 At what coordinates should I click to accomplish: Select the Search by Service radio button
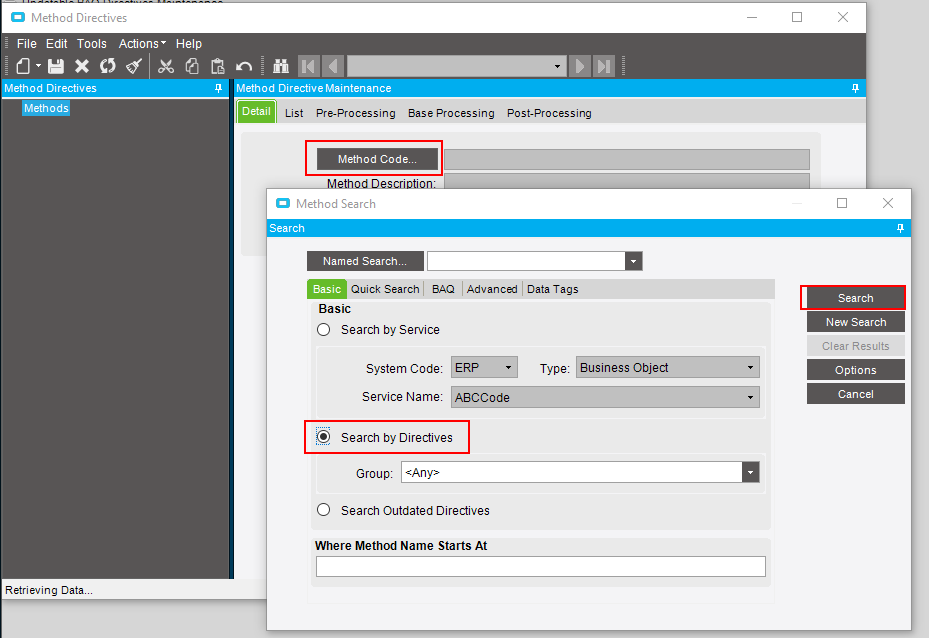[323, 329]
